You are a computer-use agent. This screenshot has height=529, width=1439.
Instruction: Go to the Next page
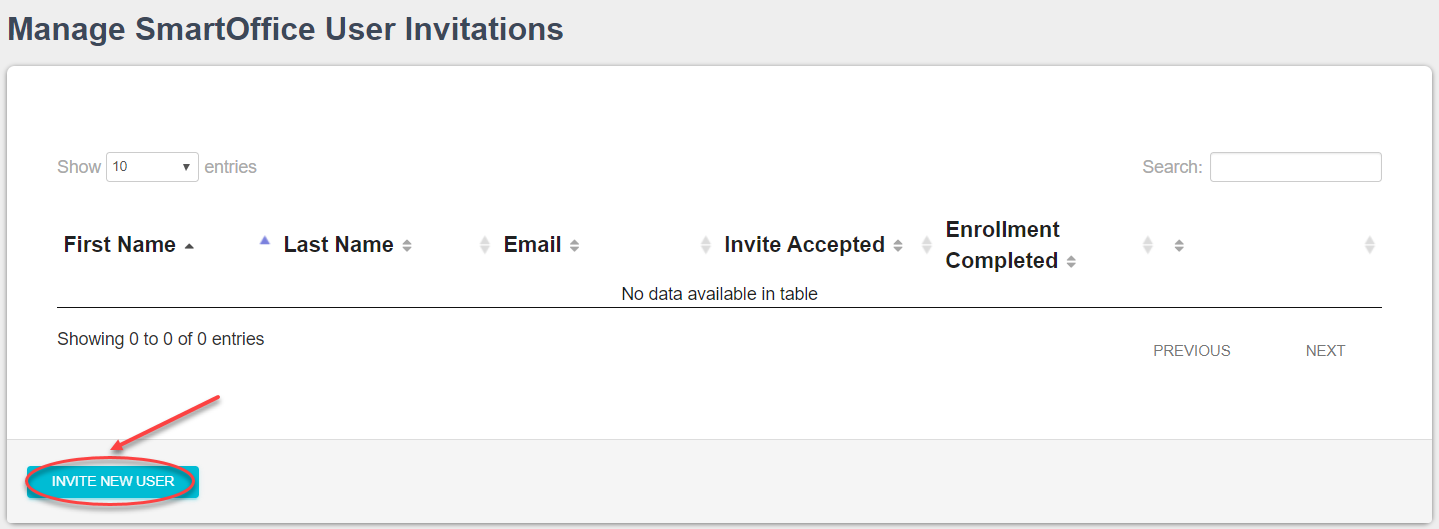1325,351
